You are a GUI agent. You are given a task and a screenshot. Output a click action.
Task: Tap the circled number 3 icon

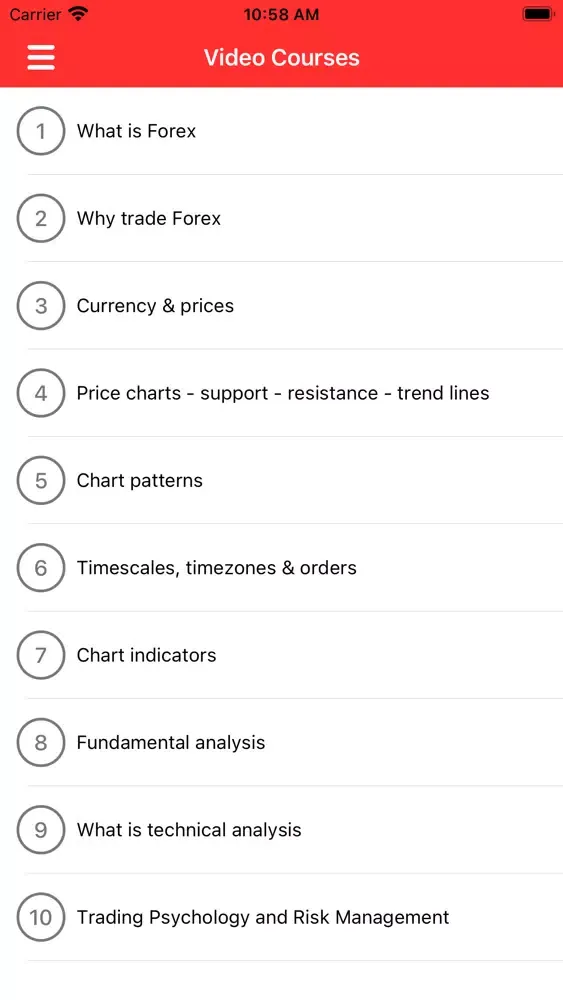click(x=41, y=305)
